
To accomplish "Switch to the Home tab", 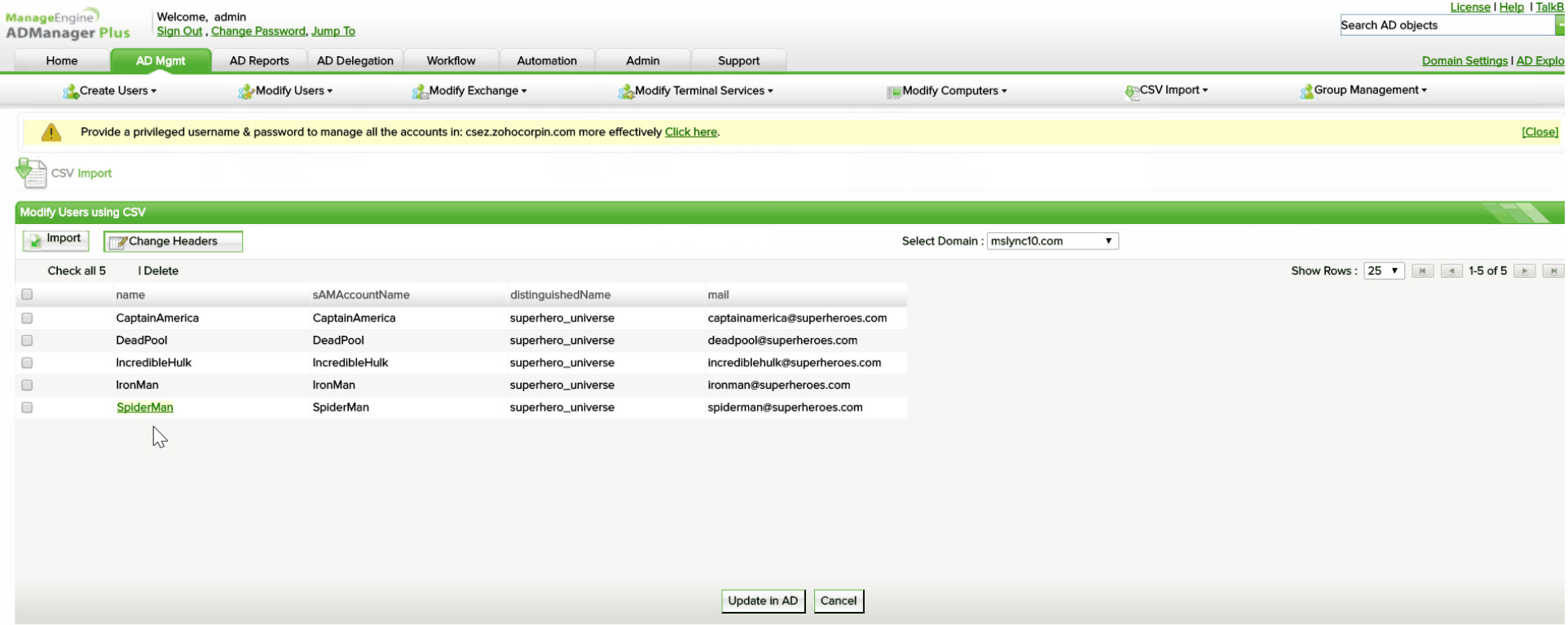I will pyautogui.click(x=62, y=61).
